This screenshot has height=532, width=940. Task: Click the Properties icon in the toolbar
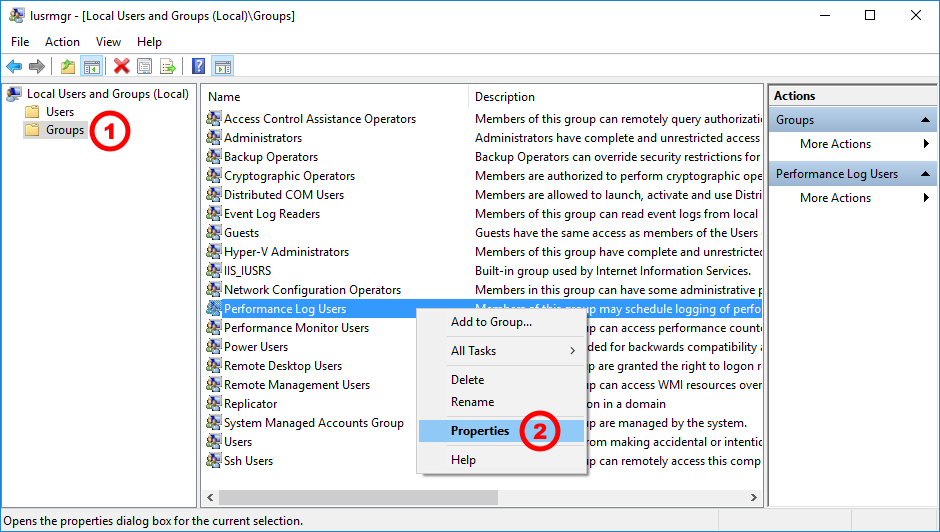click(x=145, y=67)
